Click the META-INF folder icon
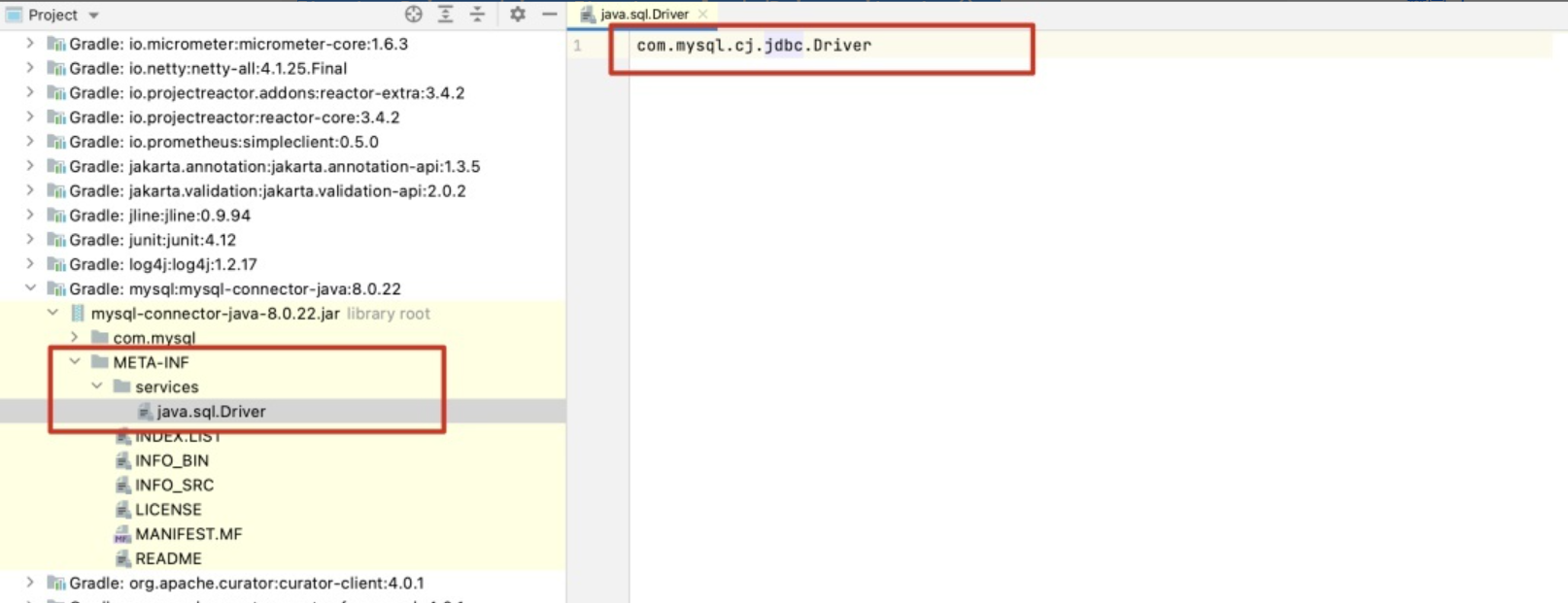Viewport: 1568px width, 603px height. [x=99, y=362]
